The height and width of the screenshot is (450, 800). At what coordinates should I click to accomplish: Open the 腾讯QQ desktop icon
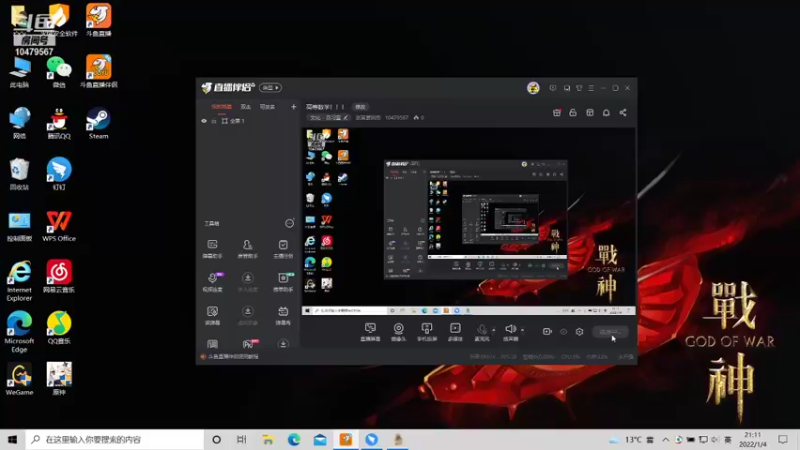point(59,123)
